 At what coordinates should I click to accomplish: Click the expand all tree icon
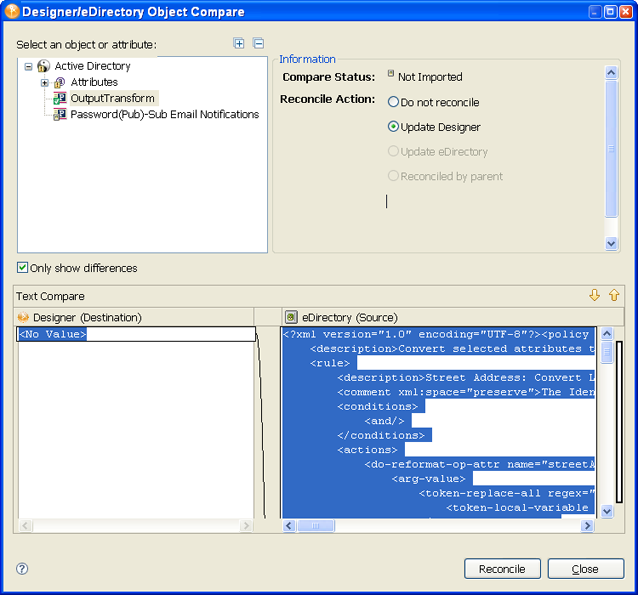click(239, 43)
